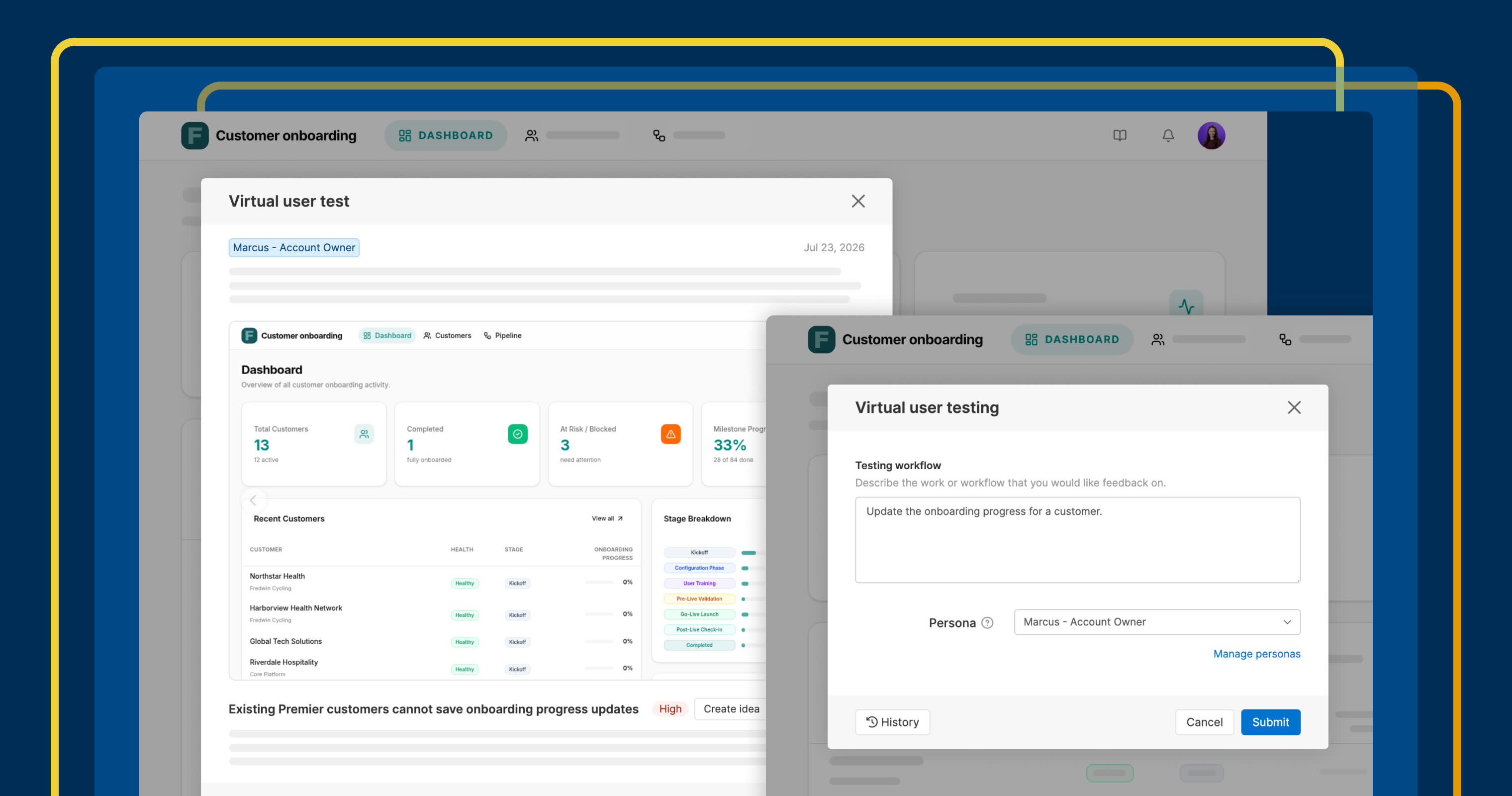Click the Kickoff stage badge for Harborview Health Network

517,615
